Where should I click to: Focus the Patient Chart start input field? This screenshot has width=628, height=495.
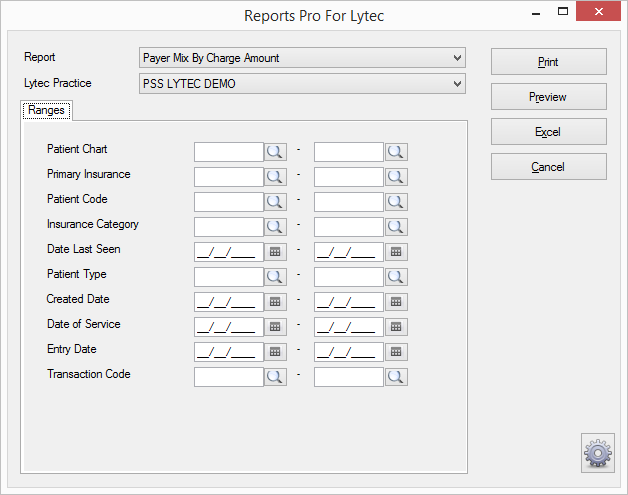229,152
